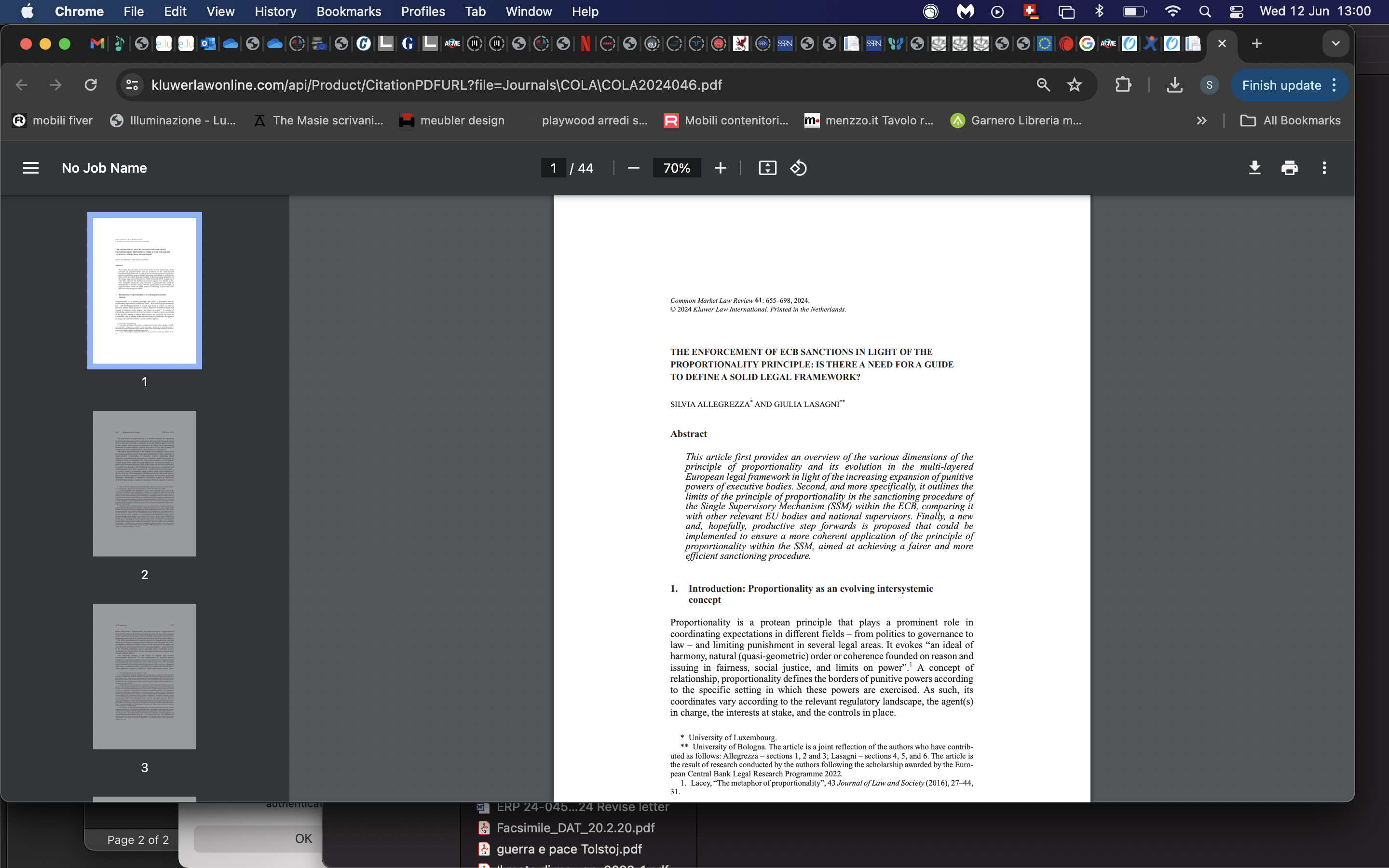Open the All Bookmarks folder
This screenshot has width=1389, height=868.
click(1290, 121)
